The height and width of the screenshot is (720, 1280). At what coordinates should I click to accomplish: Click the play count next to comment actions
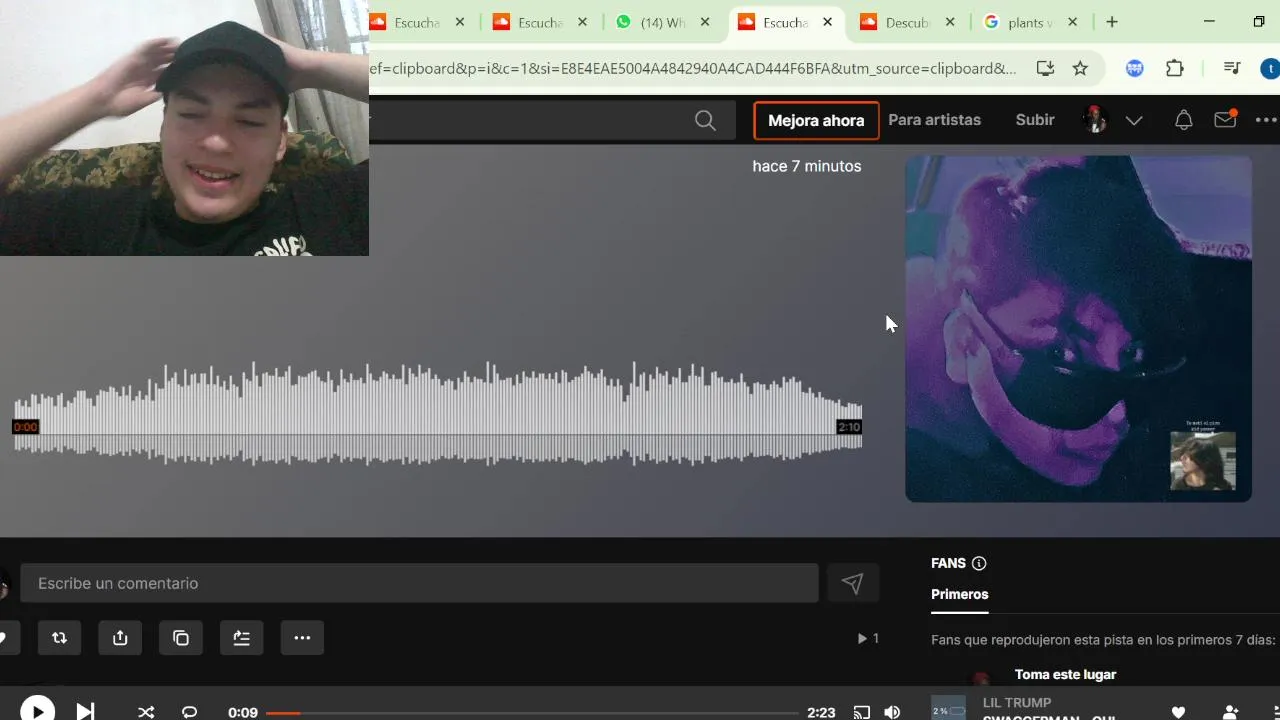pos(868,638)
